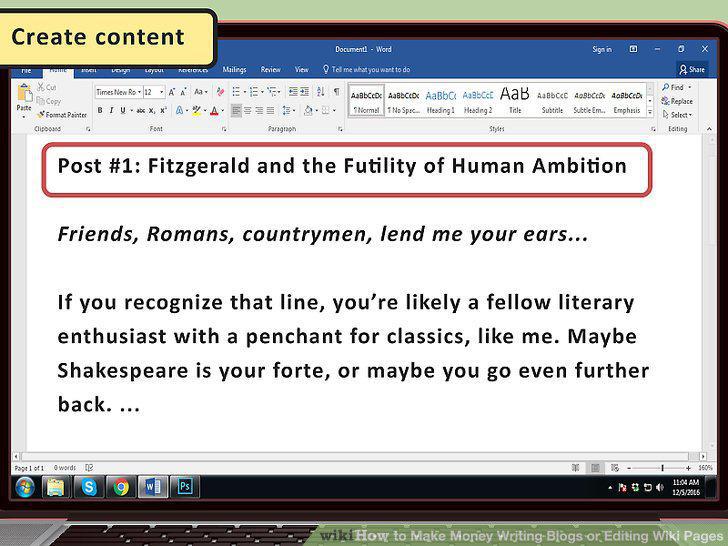Expand the Styles gallery More arrow

coord(650,112)
